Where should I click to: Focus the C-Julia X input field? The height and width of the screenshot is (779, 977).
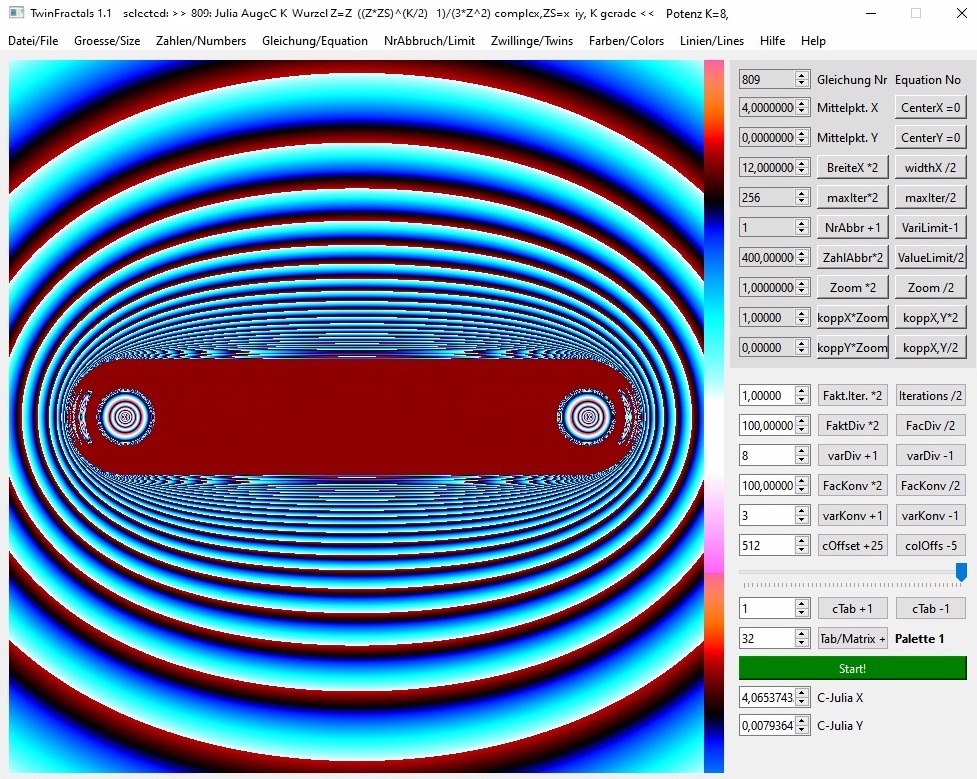774,697
